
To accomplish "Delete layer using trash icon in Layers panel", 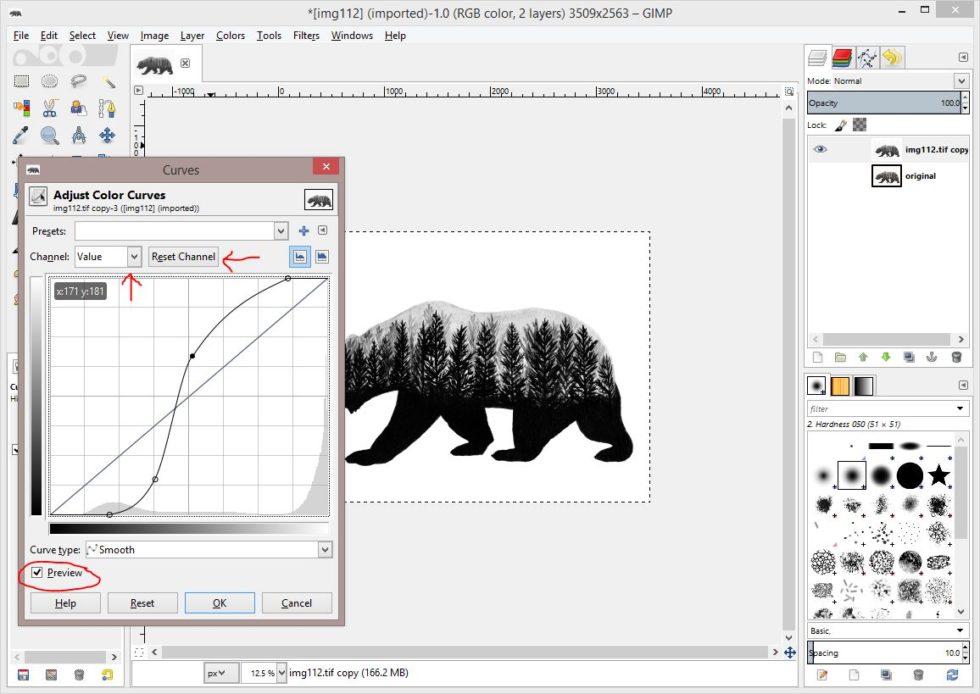I will click(956, 357).
